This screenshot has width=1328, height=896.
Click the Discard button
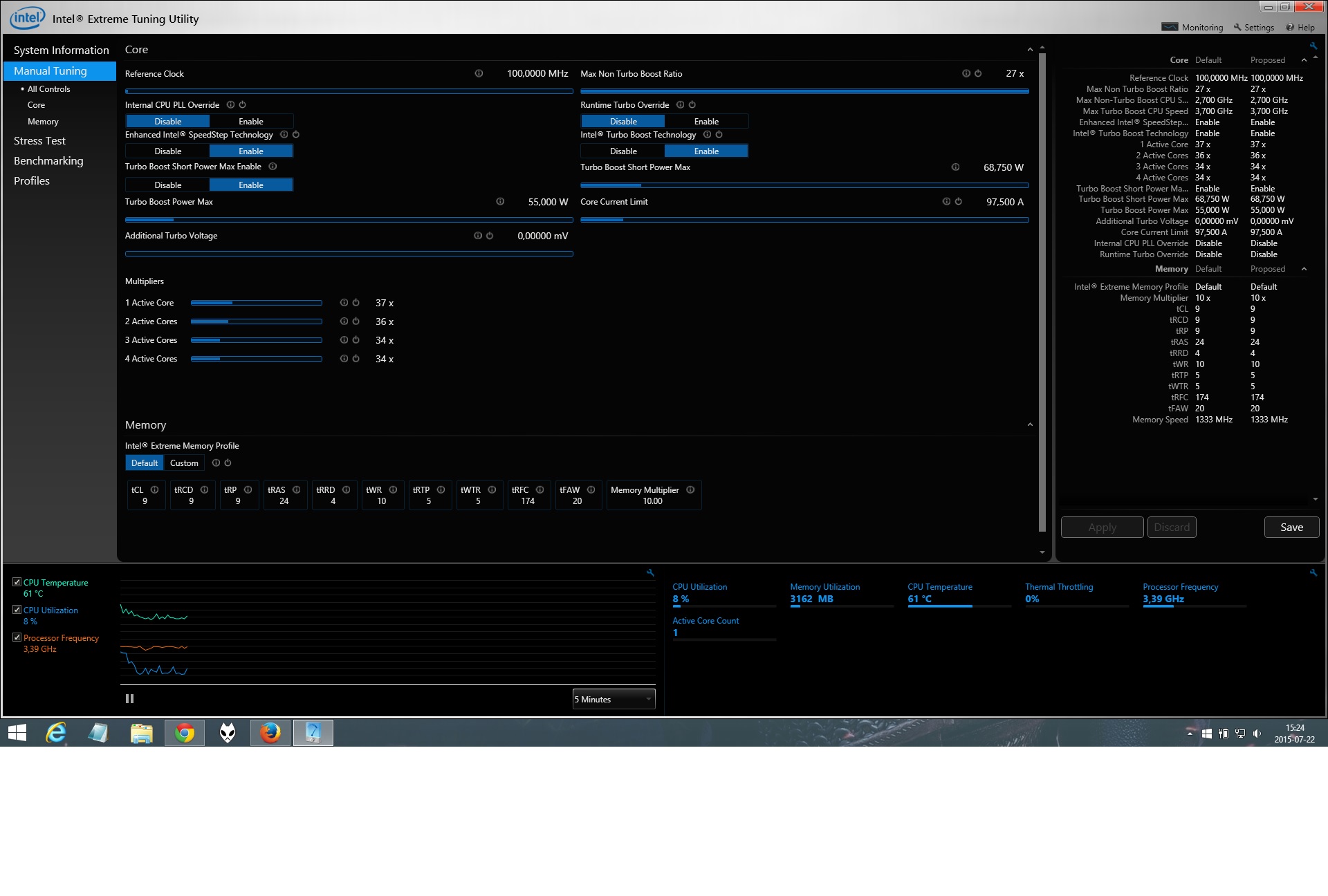click(1172, 527)
